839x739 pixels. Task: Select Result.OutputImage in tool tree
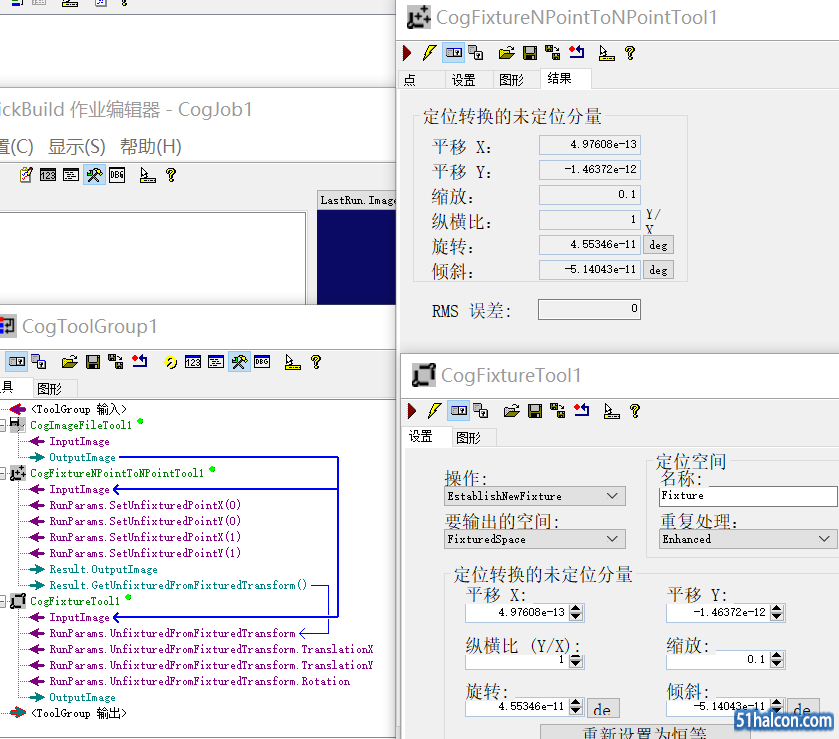103,569
